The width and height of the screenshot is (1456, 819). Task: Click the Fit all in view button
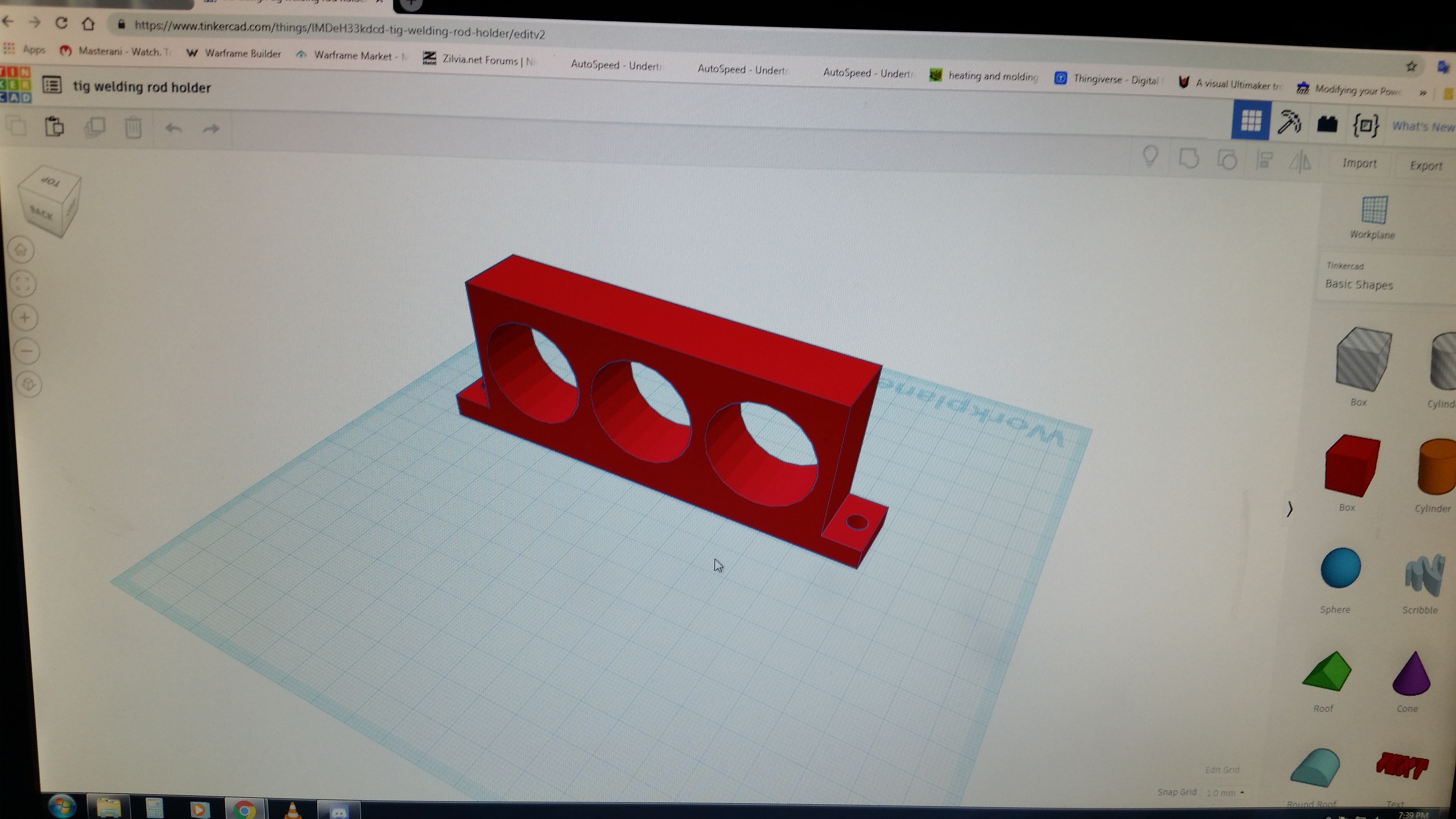point(22,284)
